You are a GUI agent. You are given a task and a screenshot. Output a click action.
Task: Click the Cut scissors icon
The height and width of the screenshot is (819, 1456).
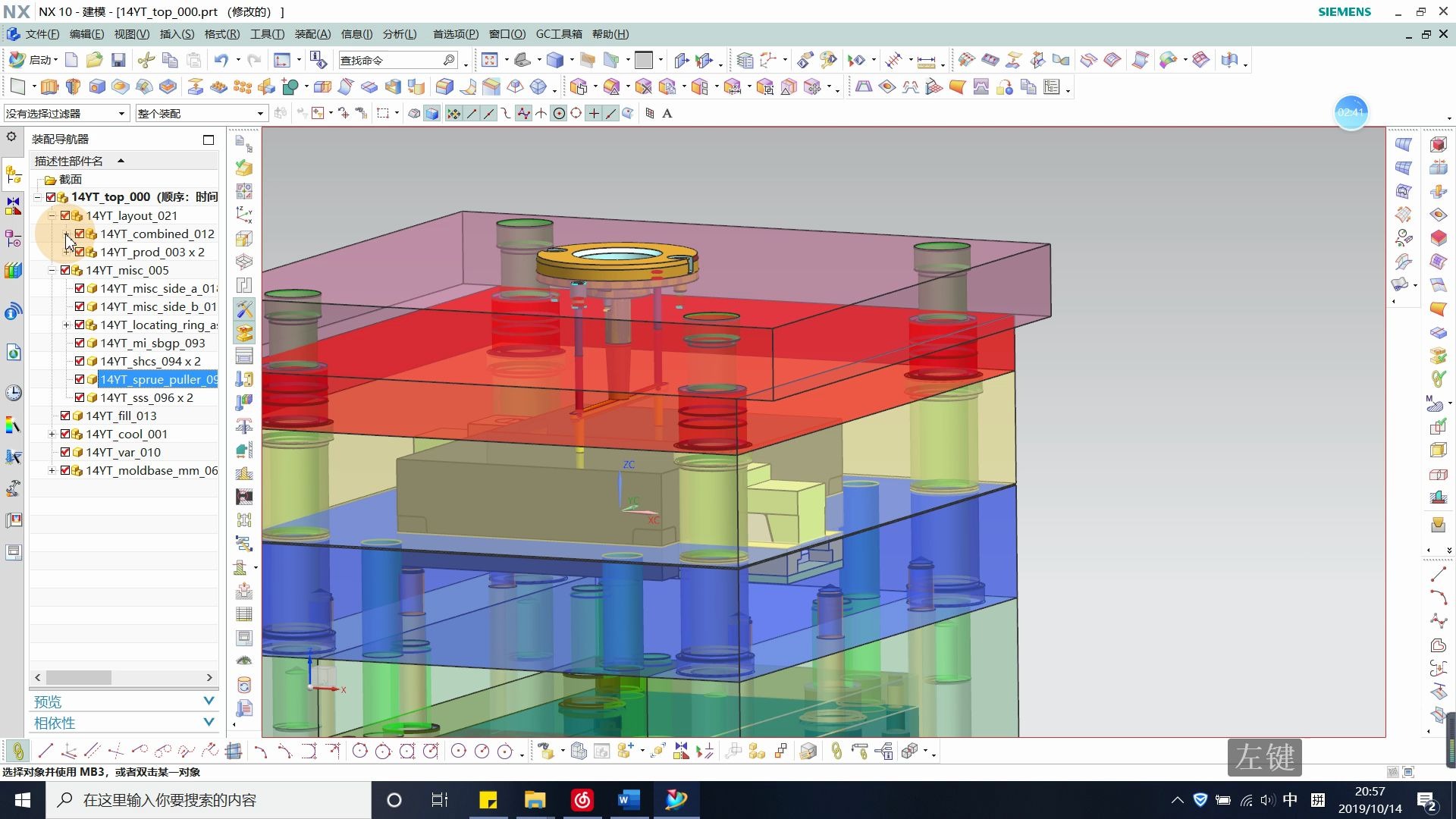[146, 60]
